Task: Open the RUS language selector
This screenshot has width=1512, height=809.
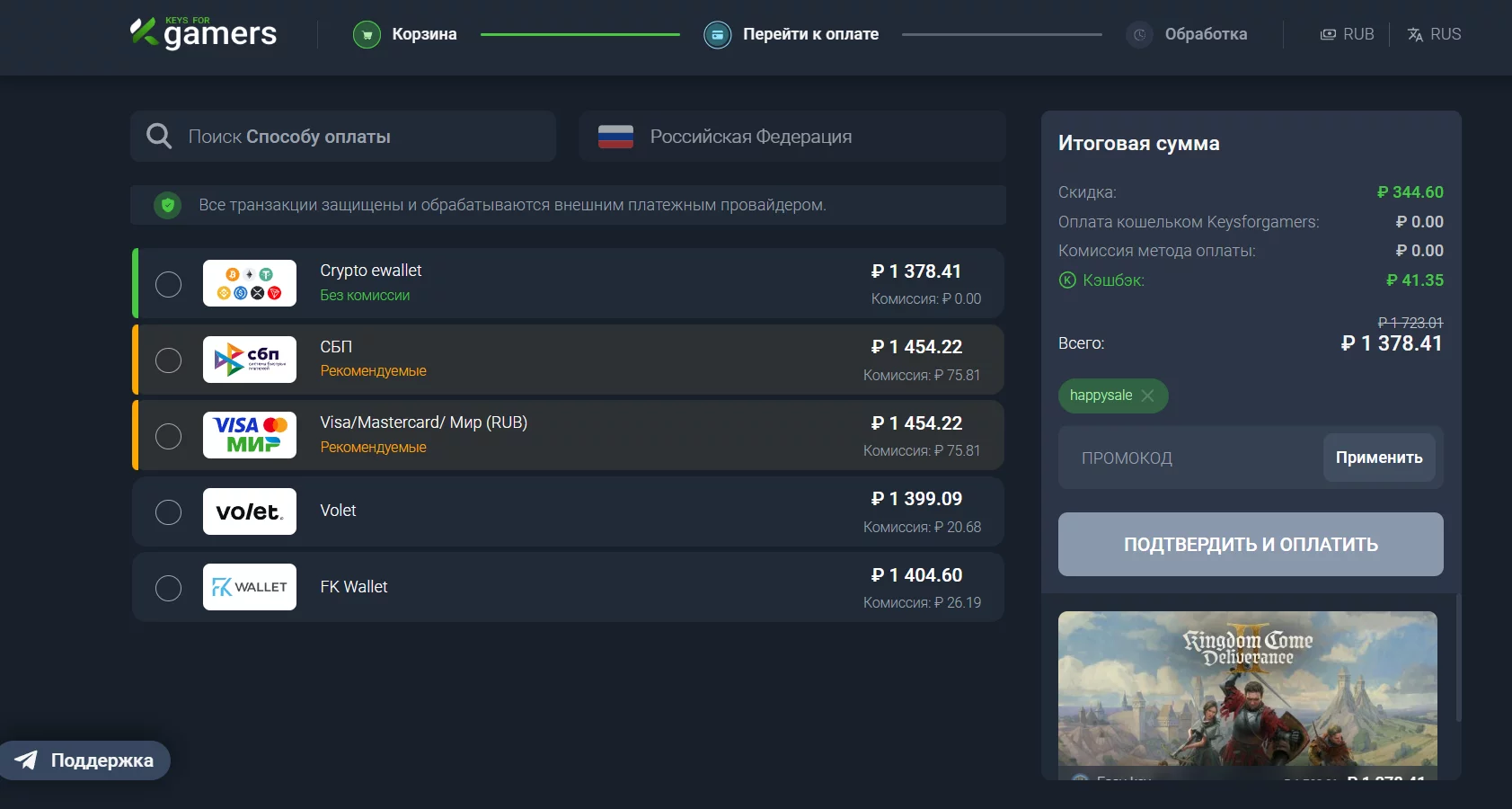Action: coord(1434,34)
